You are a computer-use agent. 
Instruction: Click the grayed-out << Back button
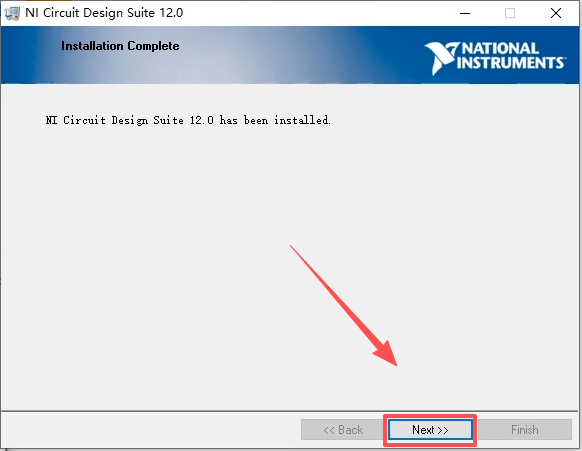point(343,430)
